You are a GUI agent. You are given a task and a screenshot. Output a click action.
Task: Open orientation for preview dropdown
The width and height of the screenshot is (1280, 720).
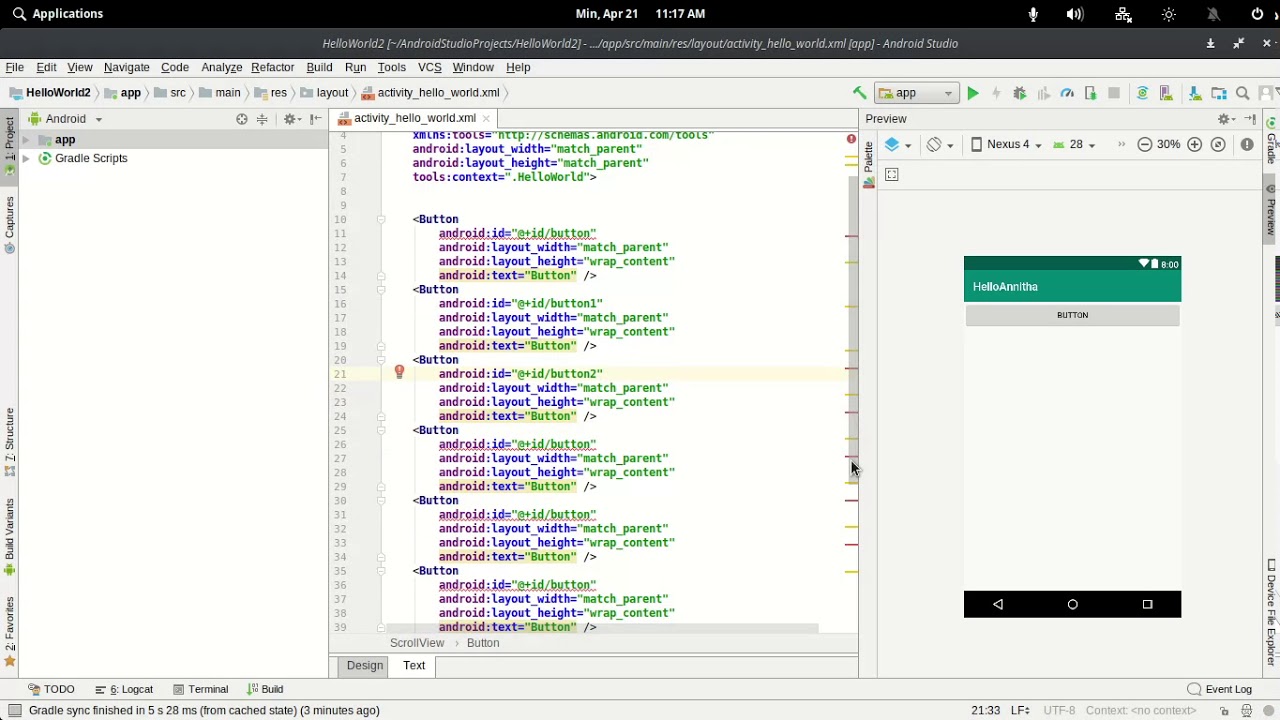[x=939, y=145]
